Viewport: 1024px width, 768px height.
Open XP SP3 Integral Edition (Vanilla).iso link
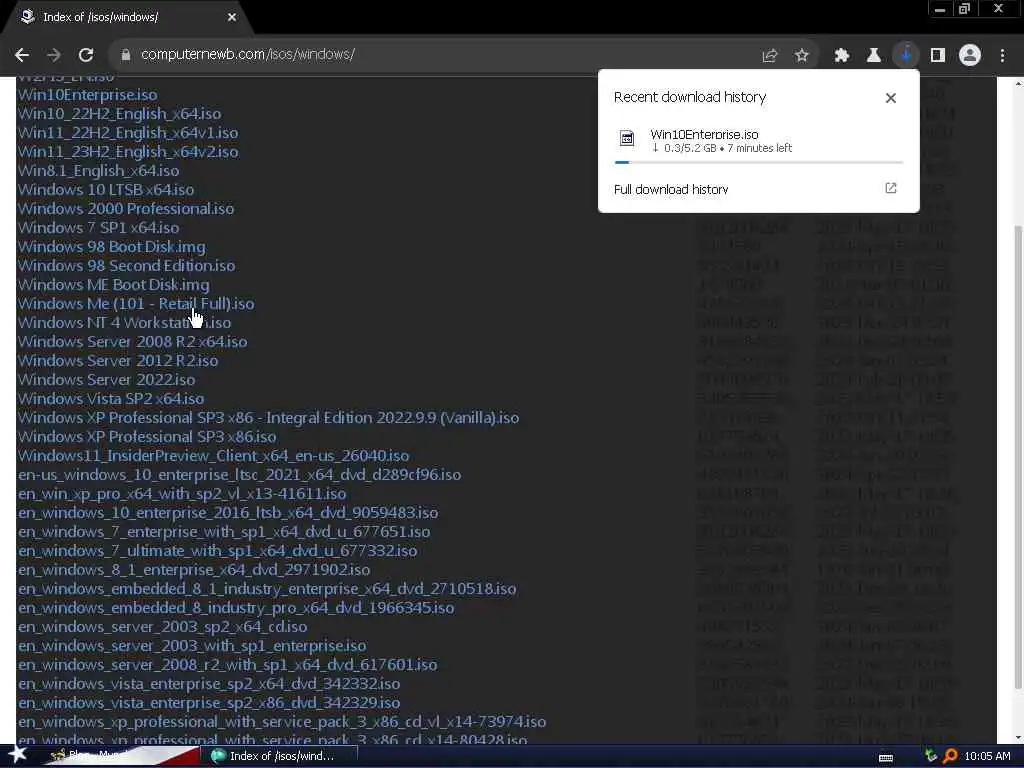[x=268, y=417]
